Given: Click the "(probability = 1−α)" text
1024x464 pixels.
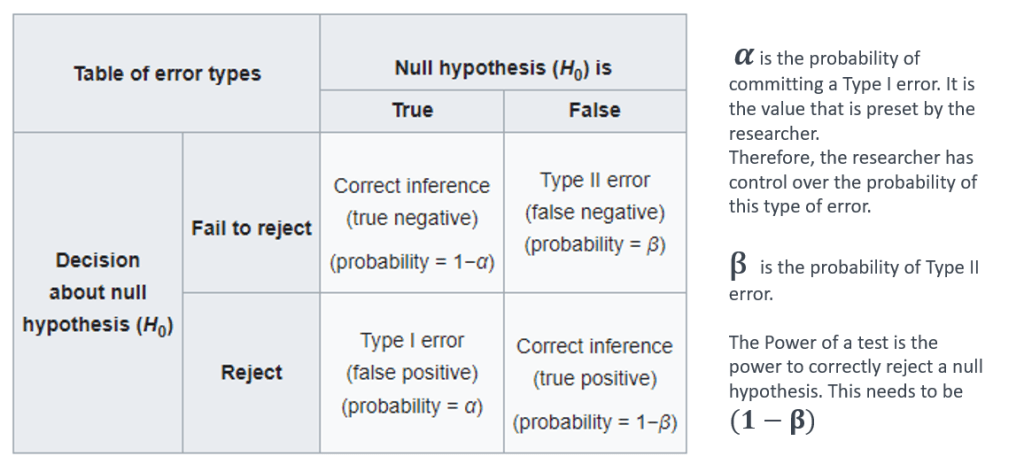Looking at the screenshot, I should click(412, 262).
